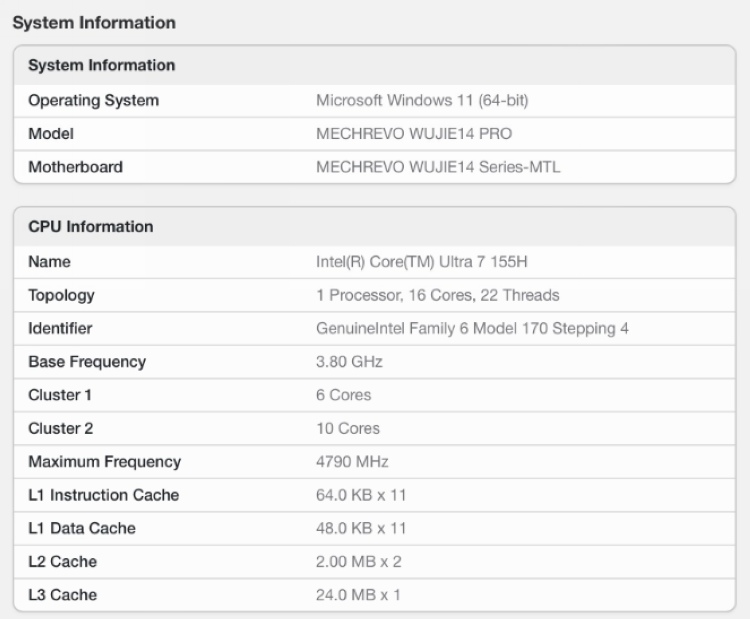Click the 'Cluster 1' label

coord(60,395)
